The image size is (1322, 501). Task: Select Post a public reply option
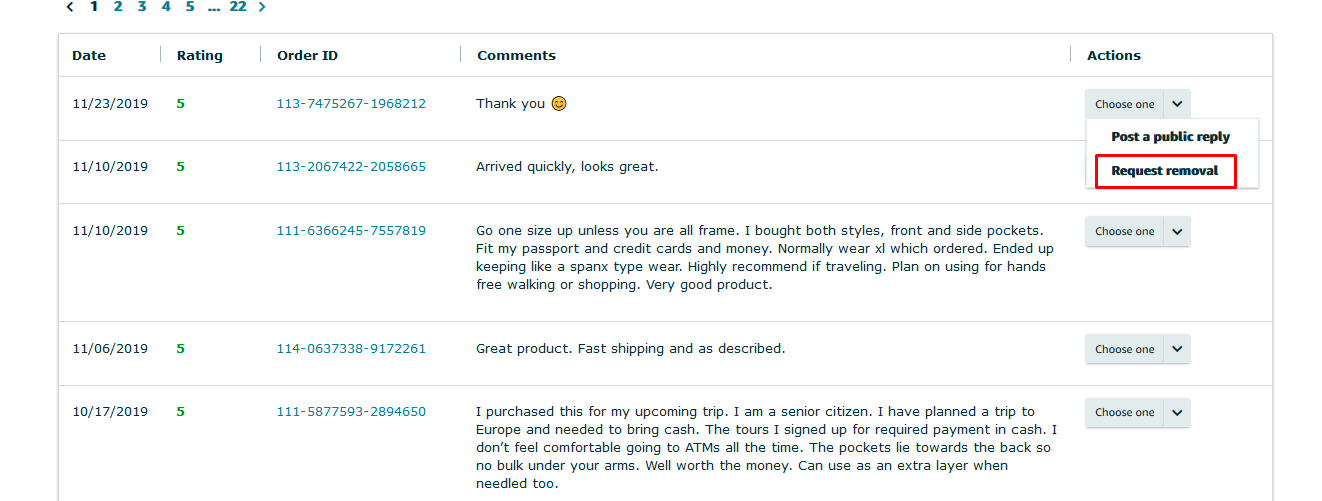(1170, 137)
